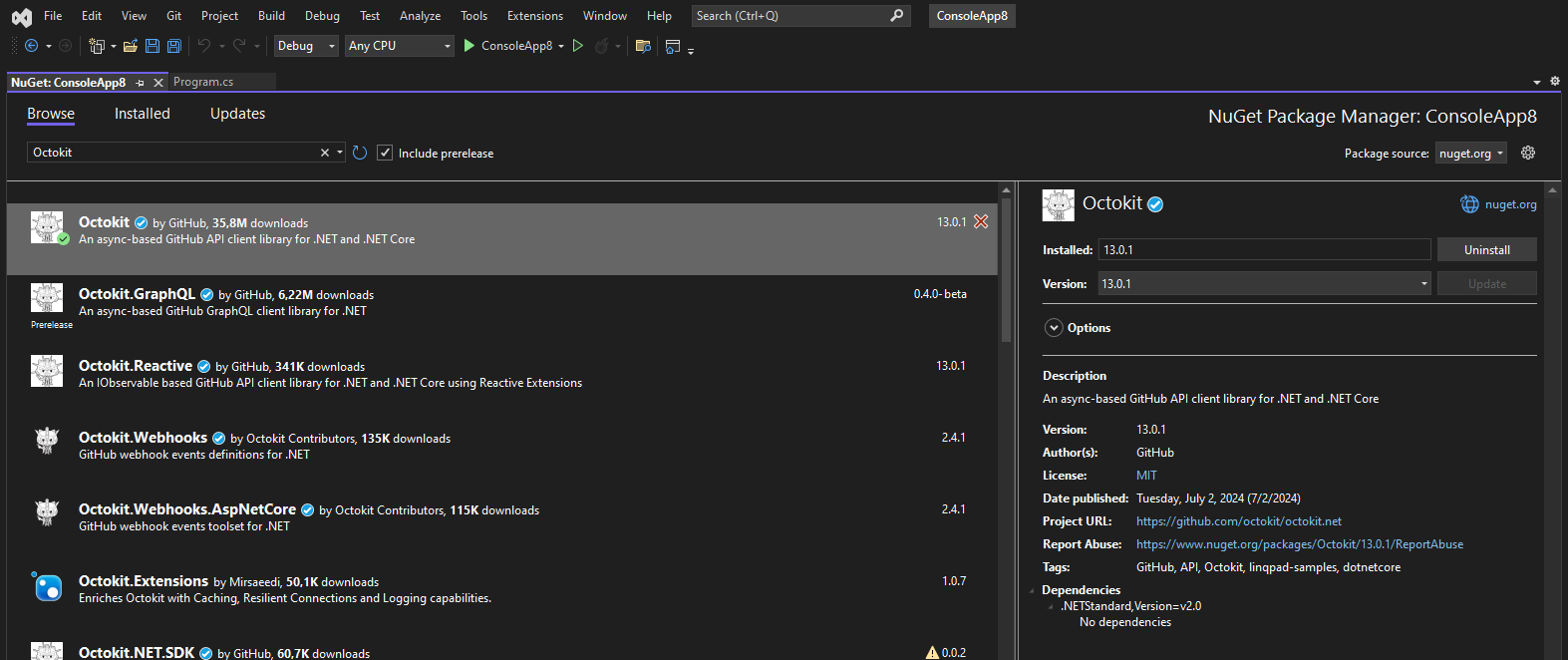Click the tab well settings gear icon

pyautogui.click(x=1554, y=82)
